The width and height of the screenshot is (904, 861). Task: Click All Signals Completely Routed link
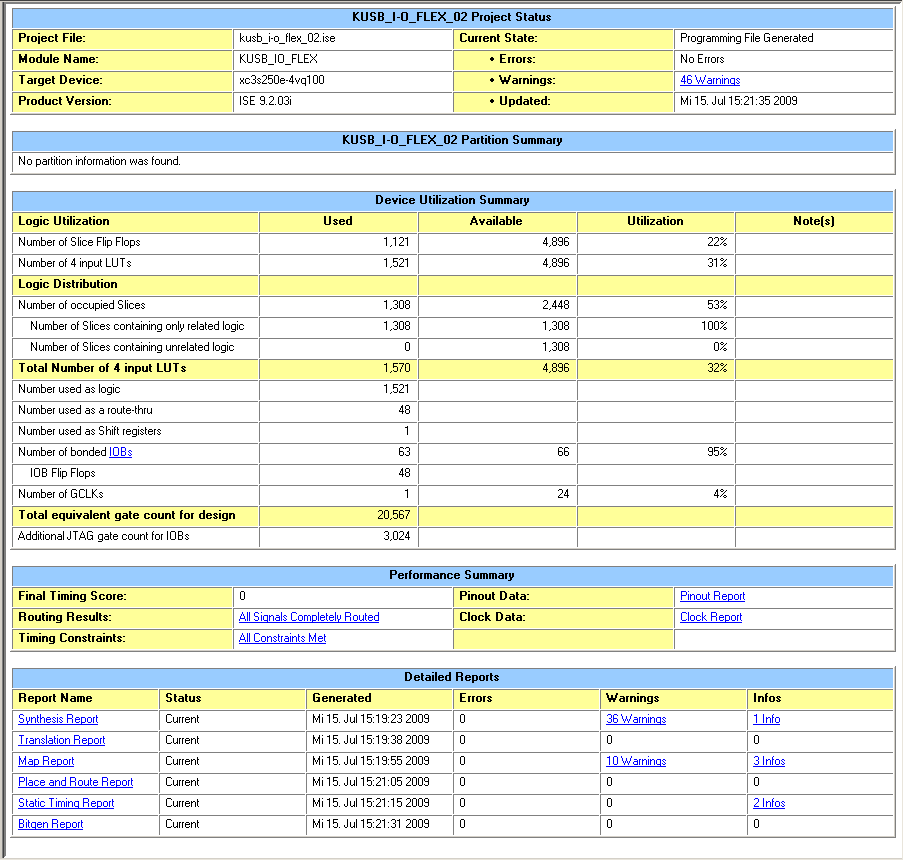309,617
